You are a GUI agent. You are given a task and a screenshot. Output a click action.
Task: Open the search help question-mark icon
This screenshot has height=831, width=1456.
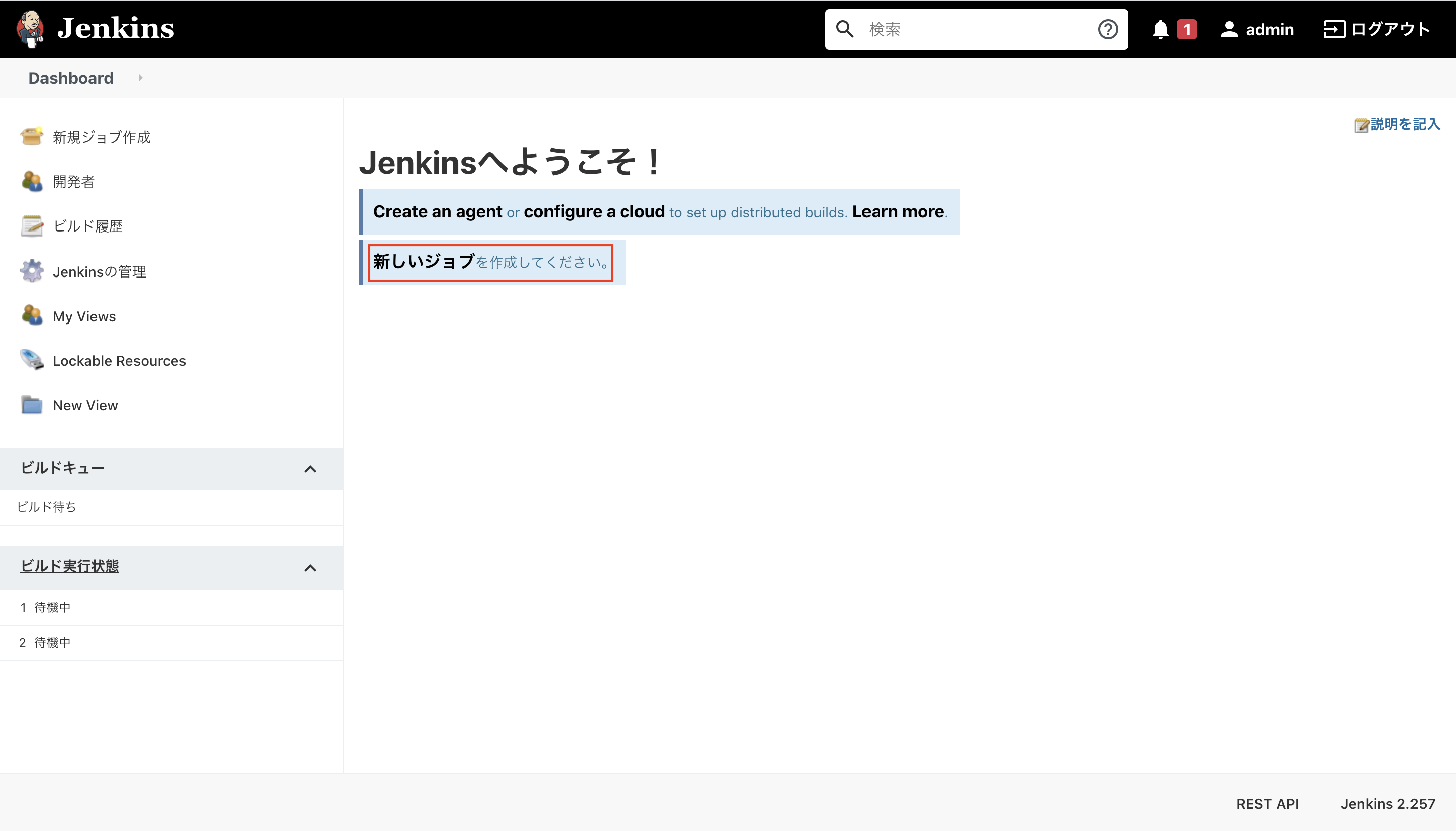[1108, 29]
